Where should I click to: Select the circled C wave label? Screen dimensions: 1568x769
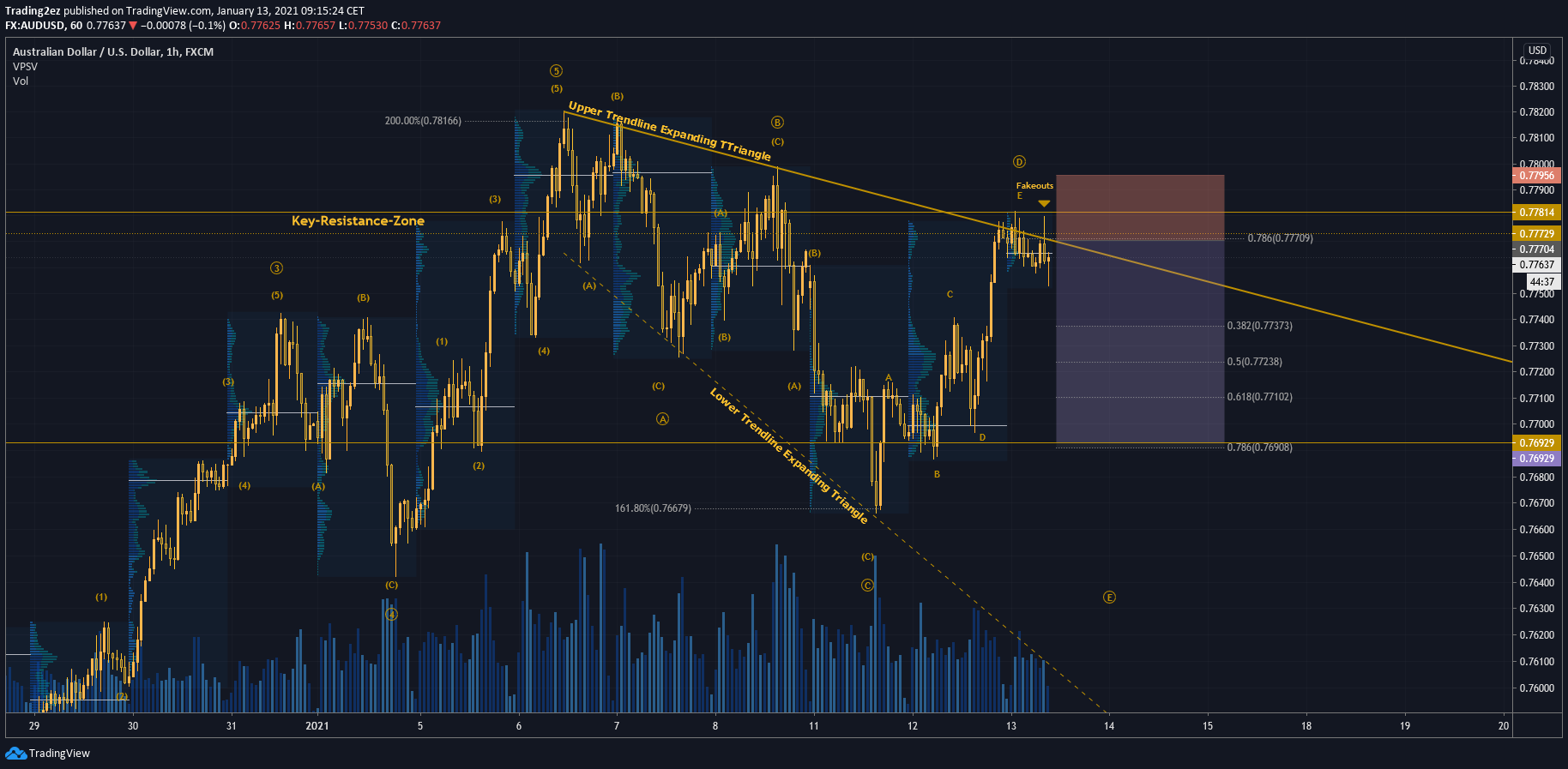click(867, 586)
